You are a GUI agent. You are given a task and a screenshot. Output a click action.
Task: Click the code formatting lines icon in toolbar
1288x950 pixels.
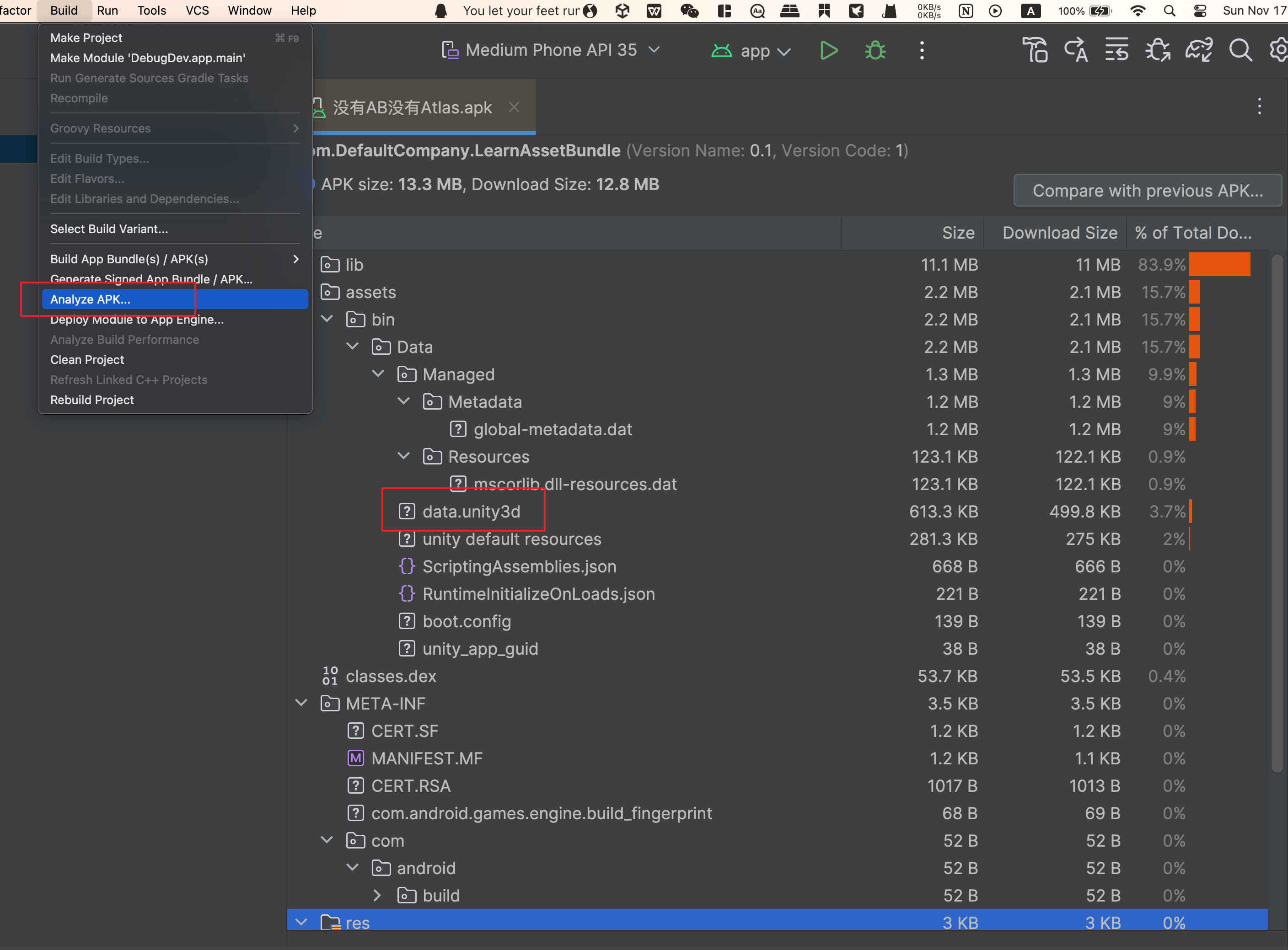[1116, 50]
